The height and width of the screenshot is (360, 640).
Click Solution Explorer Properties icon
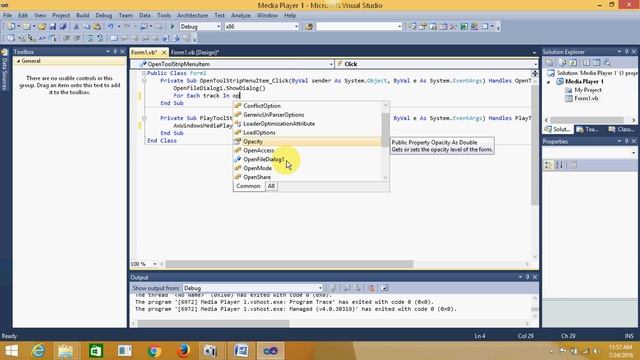(549, 62)
